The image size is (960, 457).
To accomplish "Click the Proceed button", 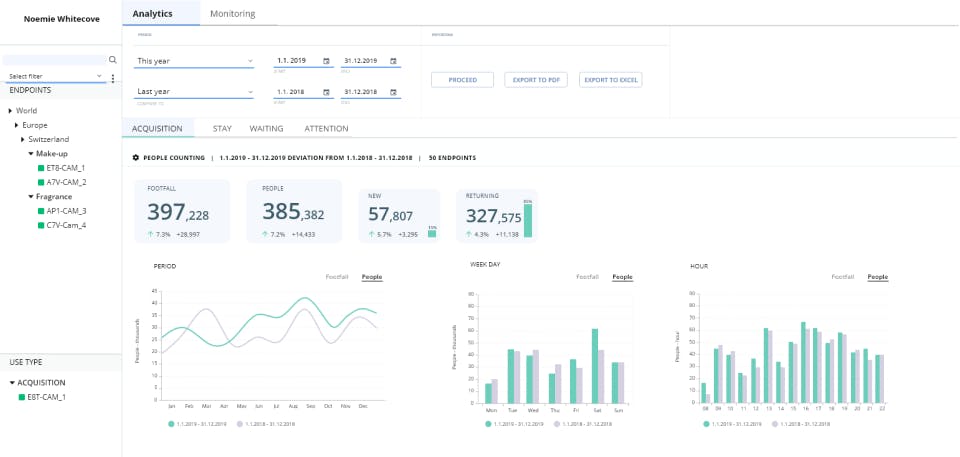I will tap(462, 80).
